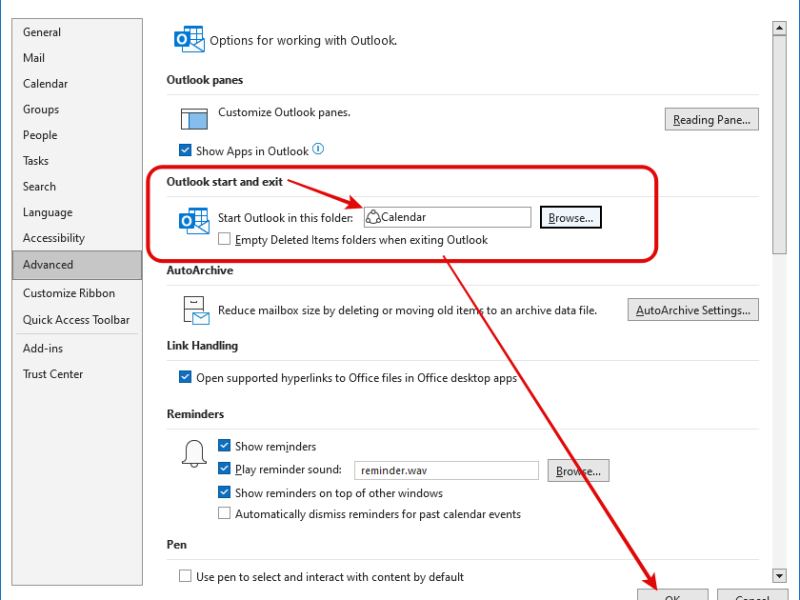Open the Calendar options category
800x600 pixels.
[x=77, y=84]
